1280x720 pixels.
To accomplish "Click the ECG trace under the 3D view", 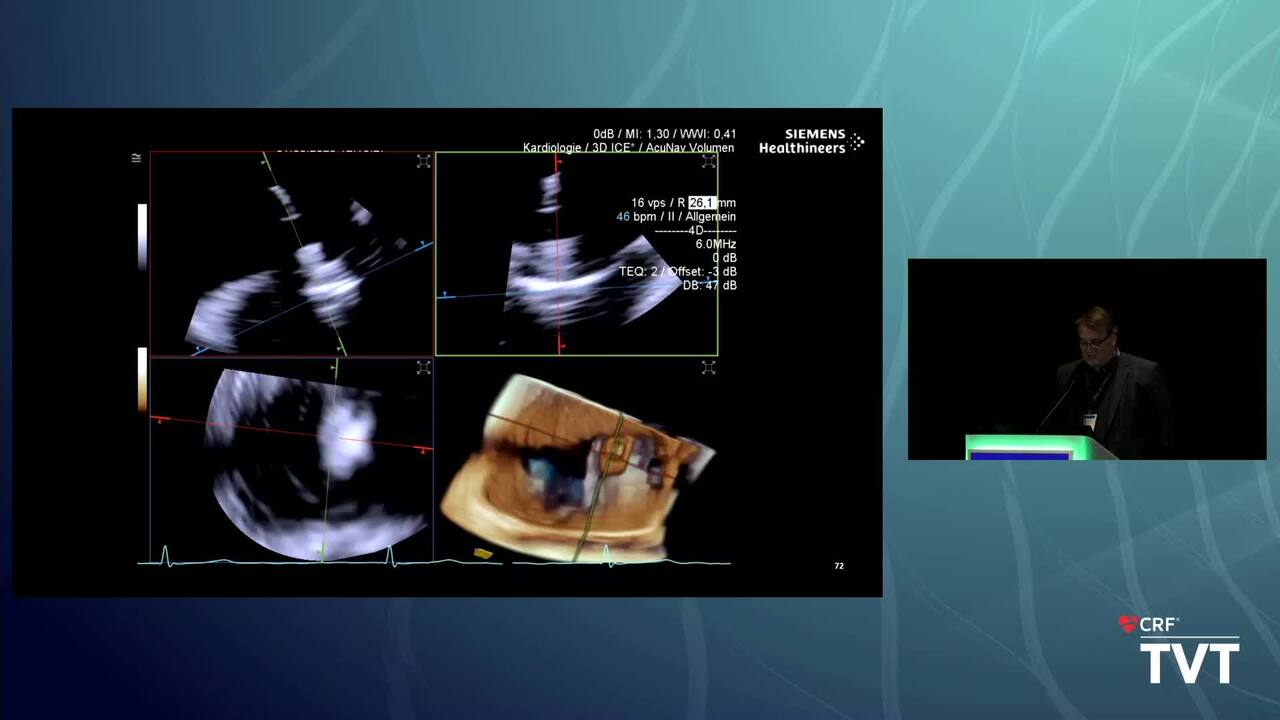I will pyautogui.click(x=620, y=558).
